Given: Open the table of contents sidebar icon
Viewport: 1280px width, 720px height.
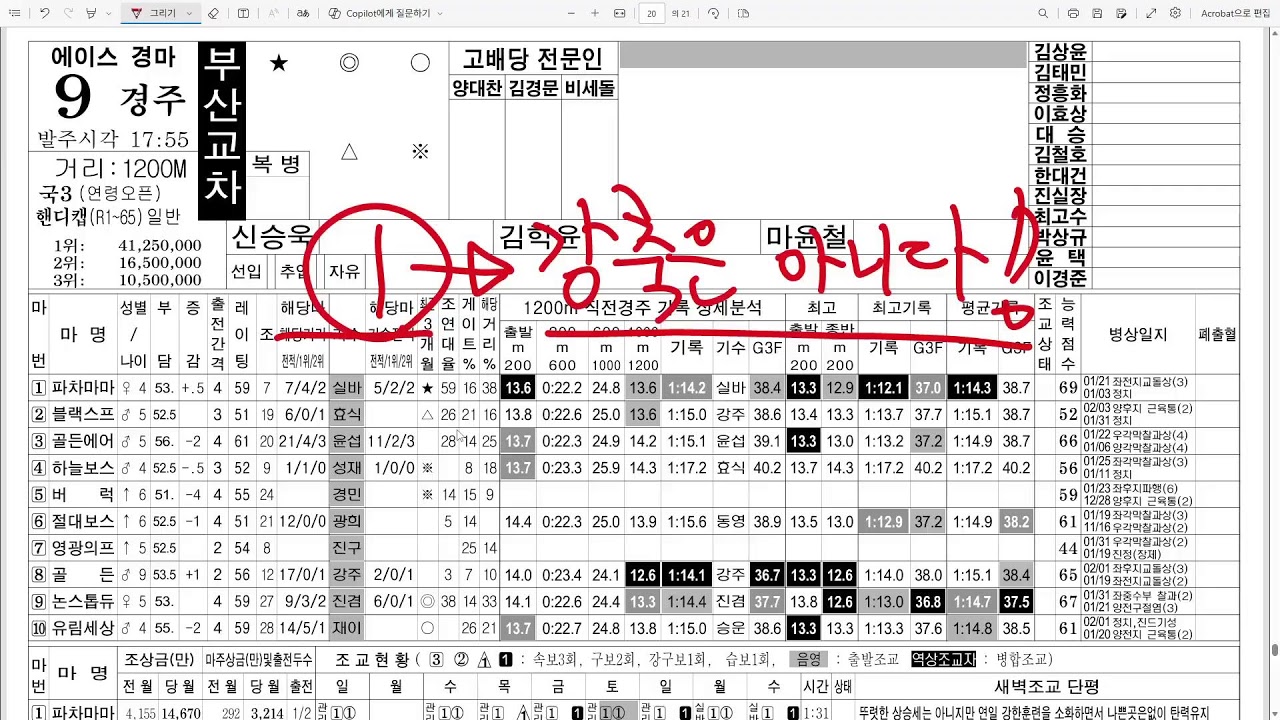Looking at the screenshot, I should [x=15, y=13].
